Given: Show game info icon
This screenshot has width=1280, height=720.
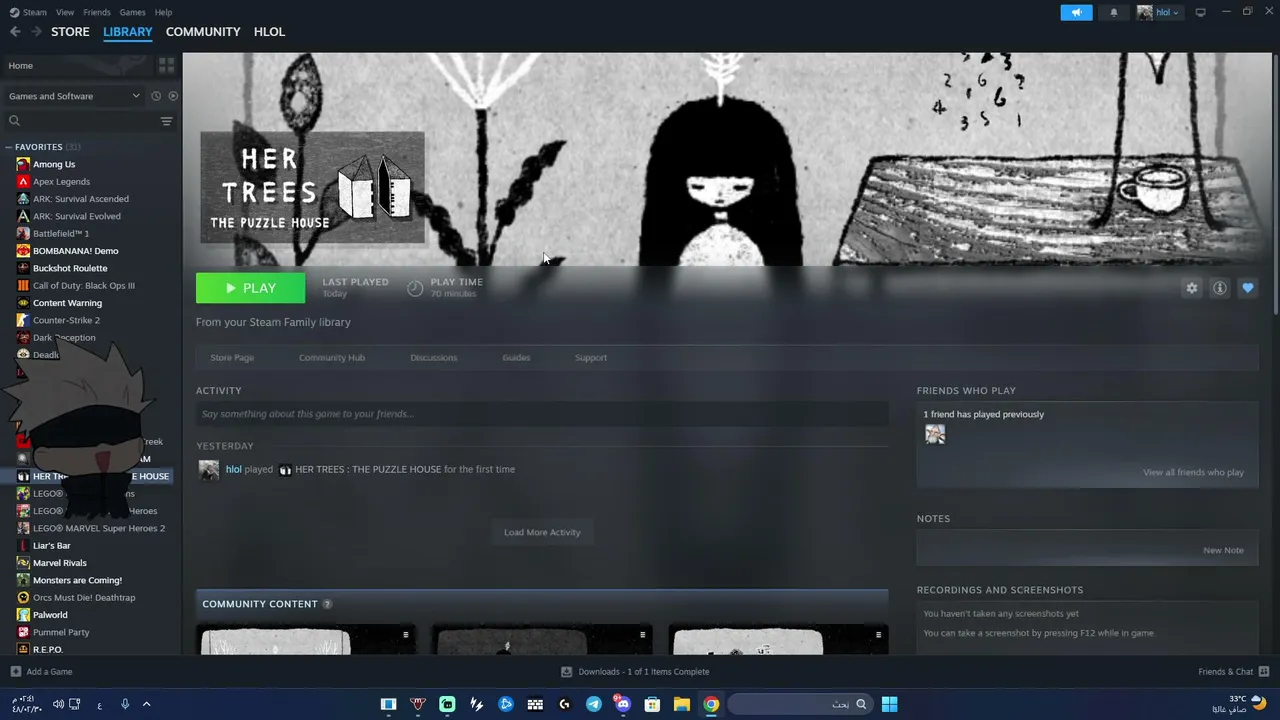Looking at the screenshot, I should (x=1219, y=288).
